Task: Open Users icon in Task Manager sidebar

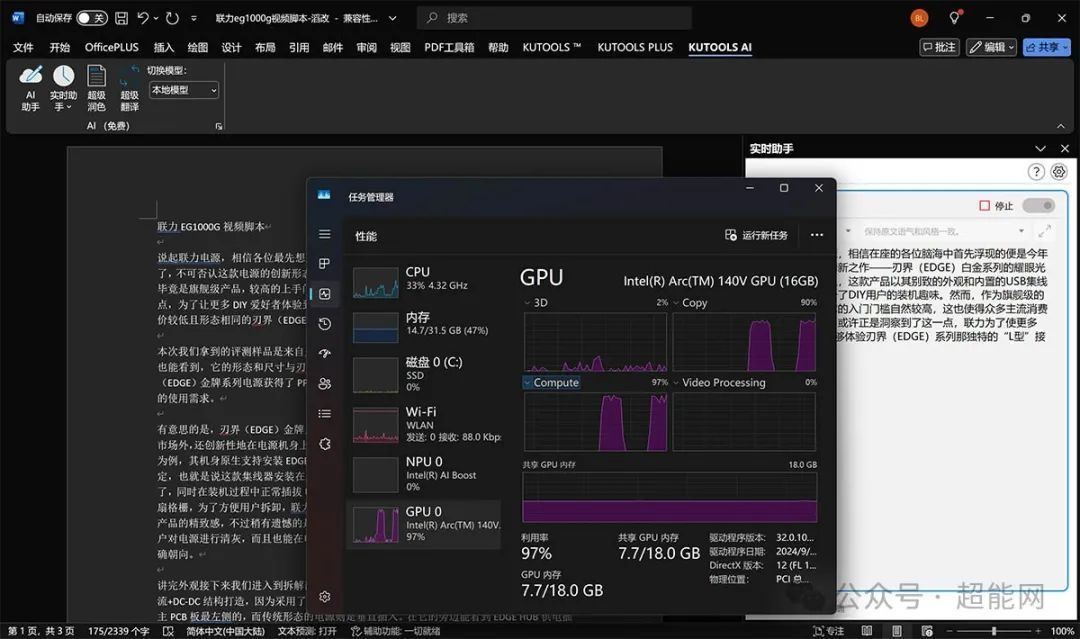Action: tap(324, 384)
